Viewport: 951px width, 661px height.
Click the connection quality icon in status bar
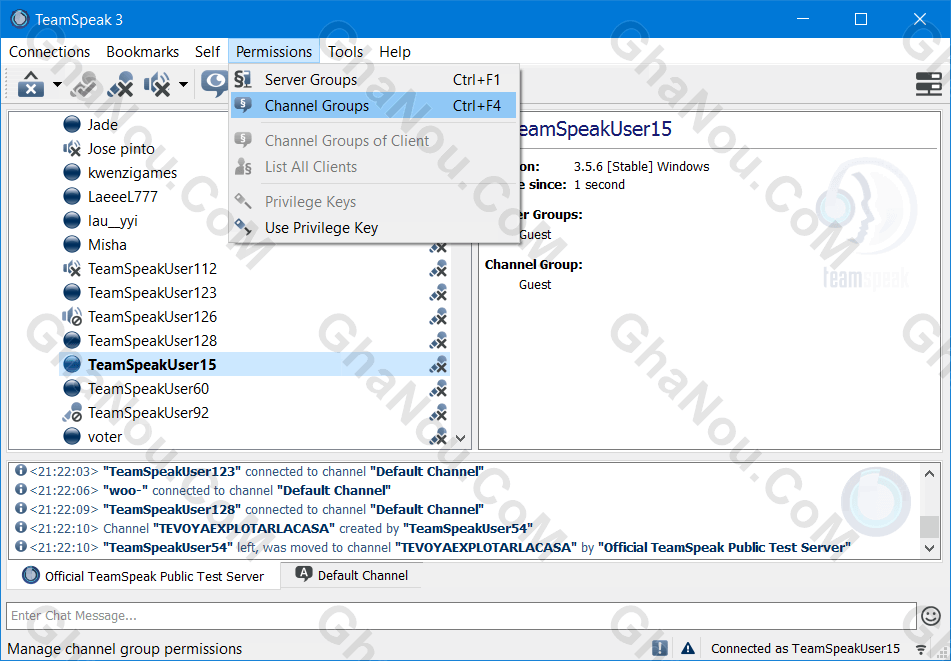[x=921, y=649]
